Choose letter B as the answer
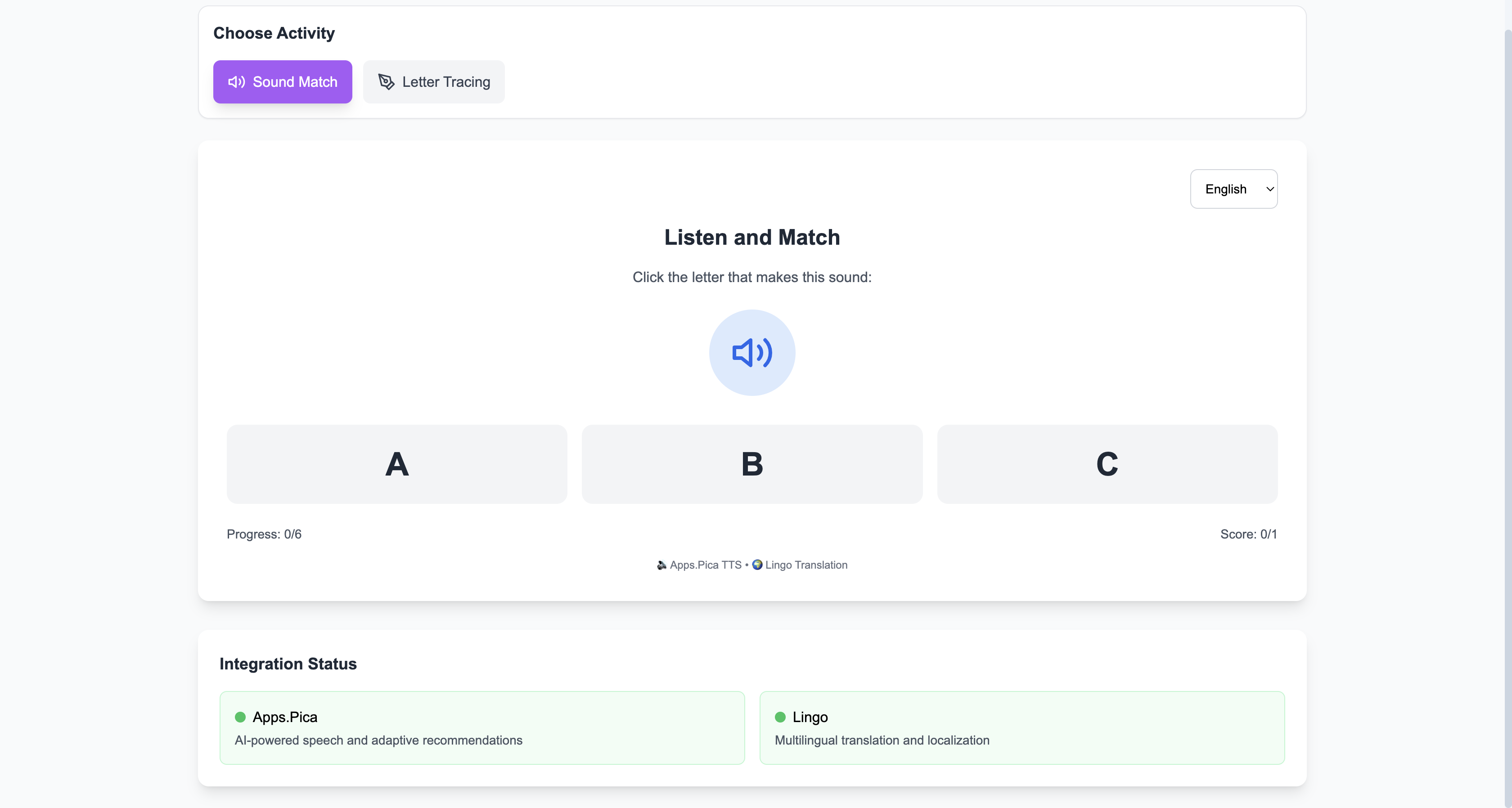1512x808 pixels. (752, 464)
